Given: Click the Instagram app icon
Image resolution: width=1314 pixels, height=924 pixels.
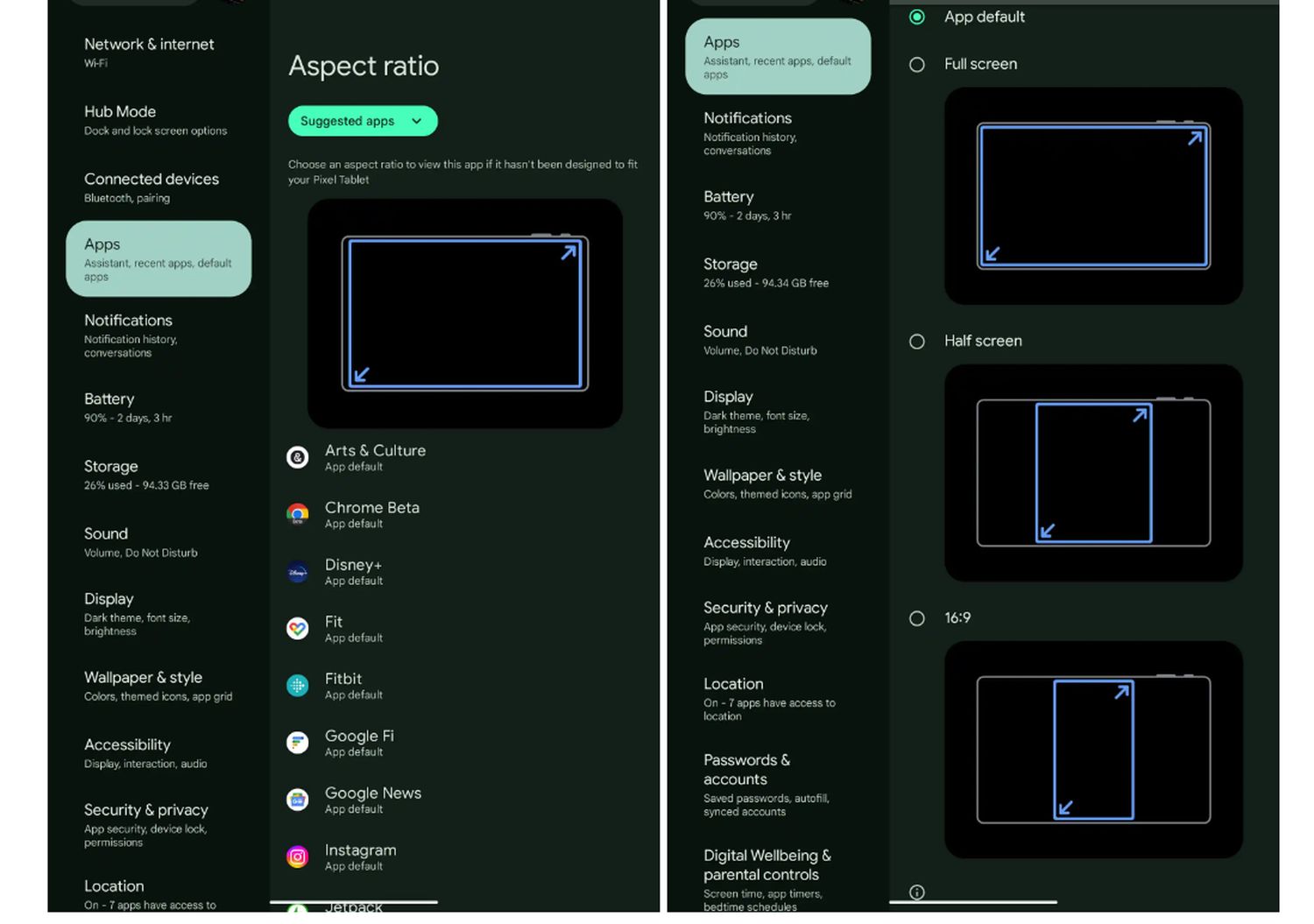Looking at the screenshot, I should pyautogui.click(x=298, y=857).
